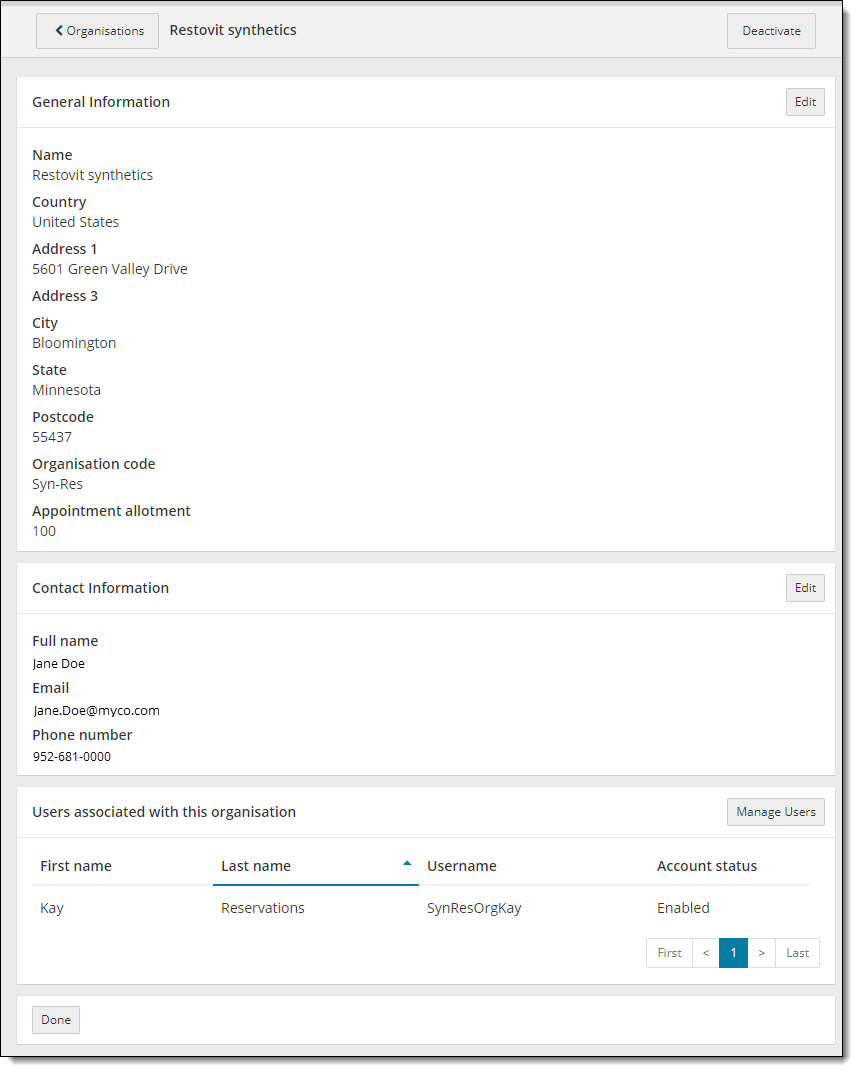
Task: Select the email address Jane.Doe@myco.com
Action: [96, 710]
